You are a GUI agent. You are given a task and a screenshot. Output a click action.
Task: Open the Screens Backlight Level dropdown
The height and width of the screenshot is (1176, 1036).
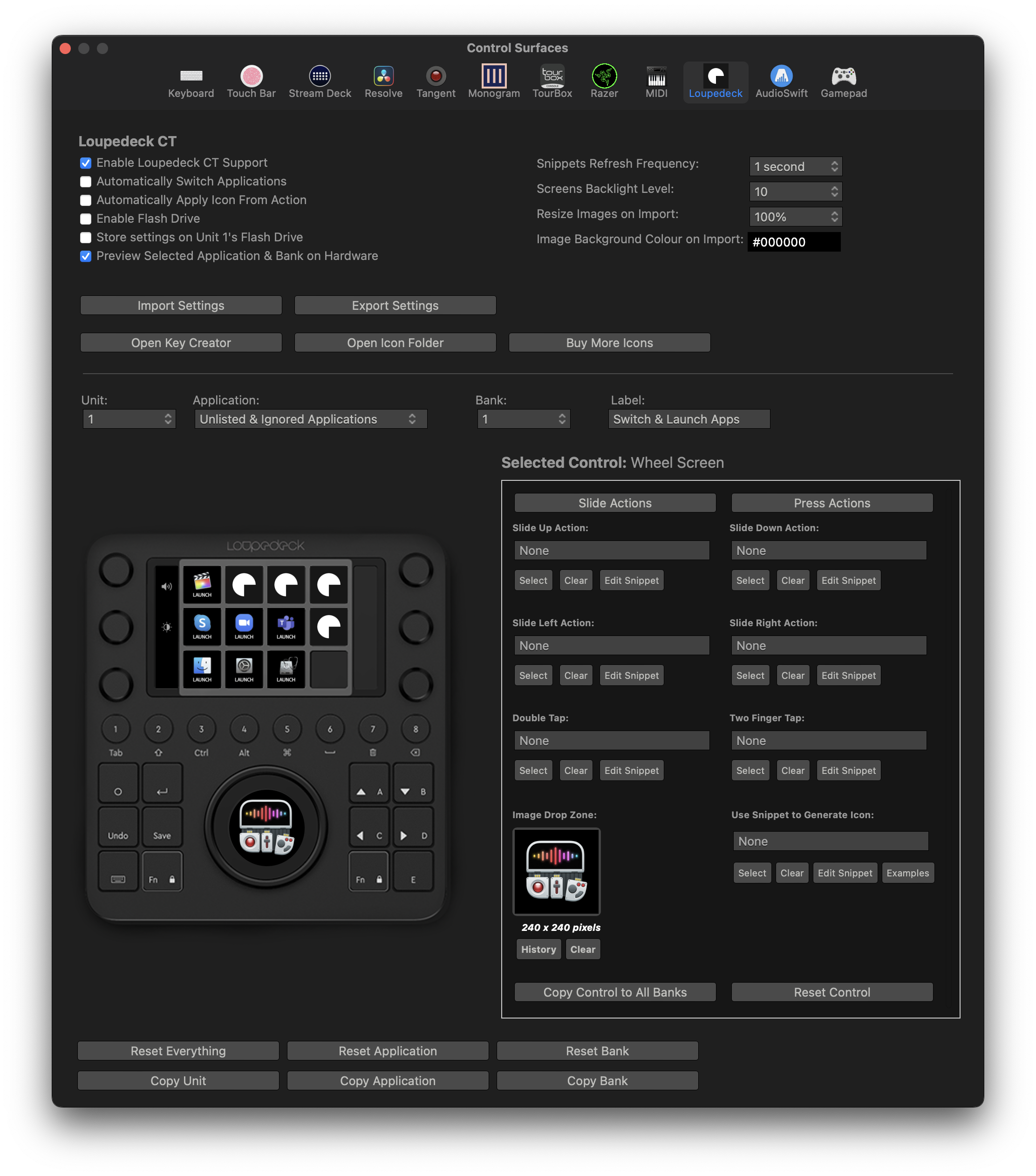(796, 191)
